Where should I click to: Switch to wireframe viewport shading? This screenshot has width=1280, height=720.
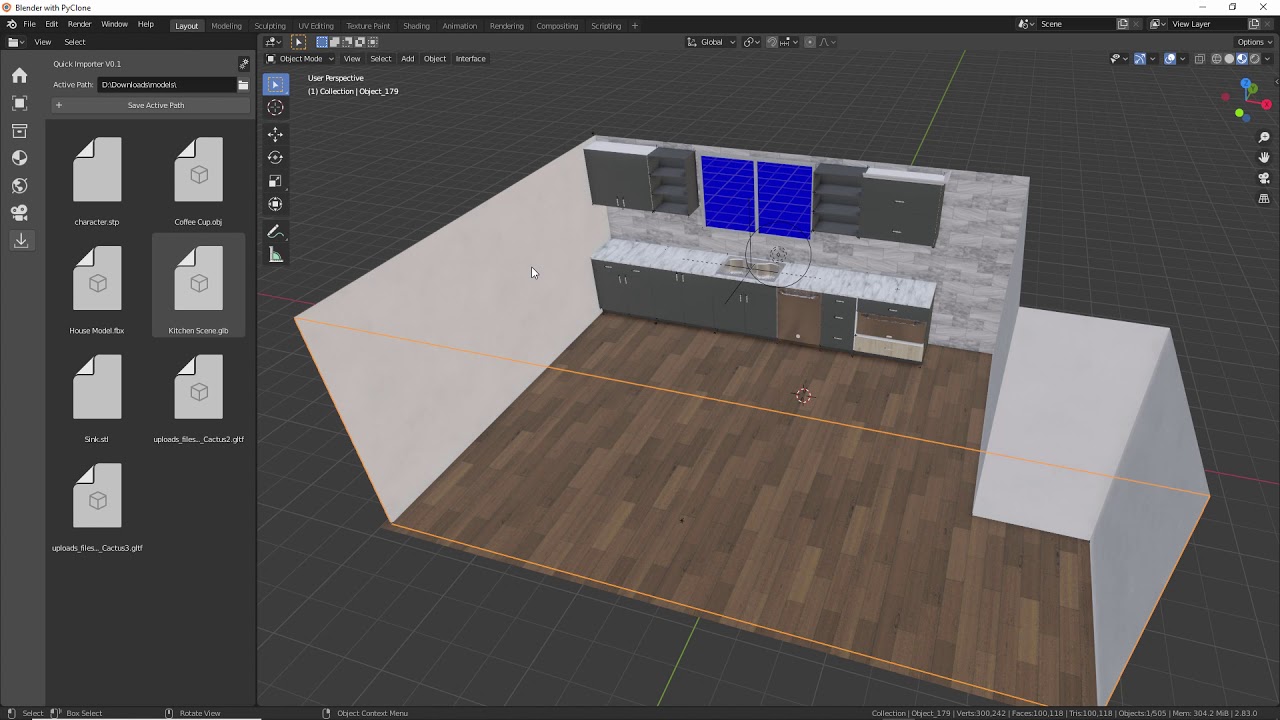coord(1217,59)
